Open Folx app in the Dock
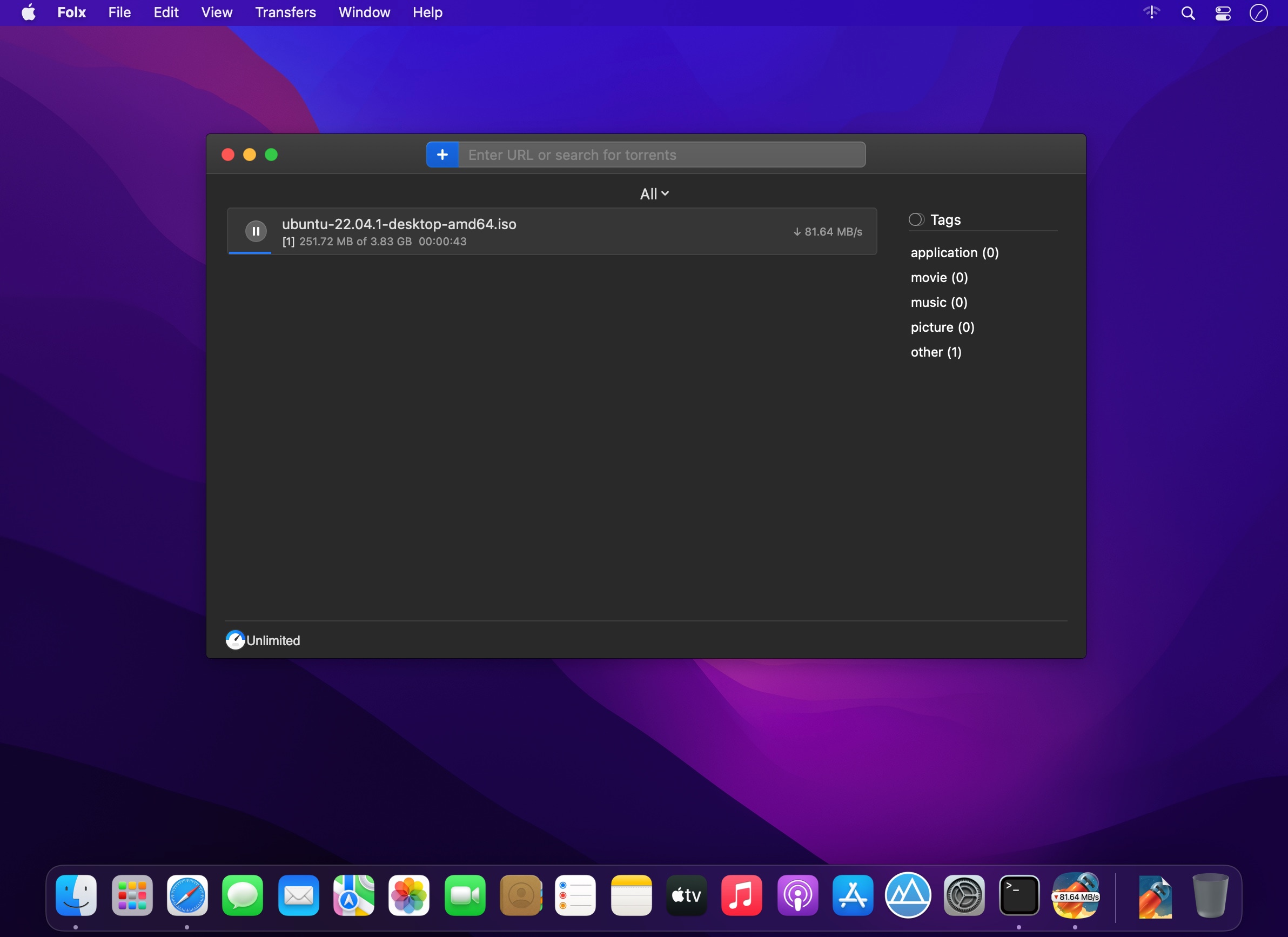1288x937 pixels. coord(1075,895)
